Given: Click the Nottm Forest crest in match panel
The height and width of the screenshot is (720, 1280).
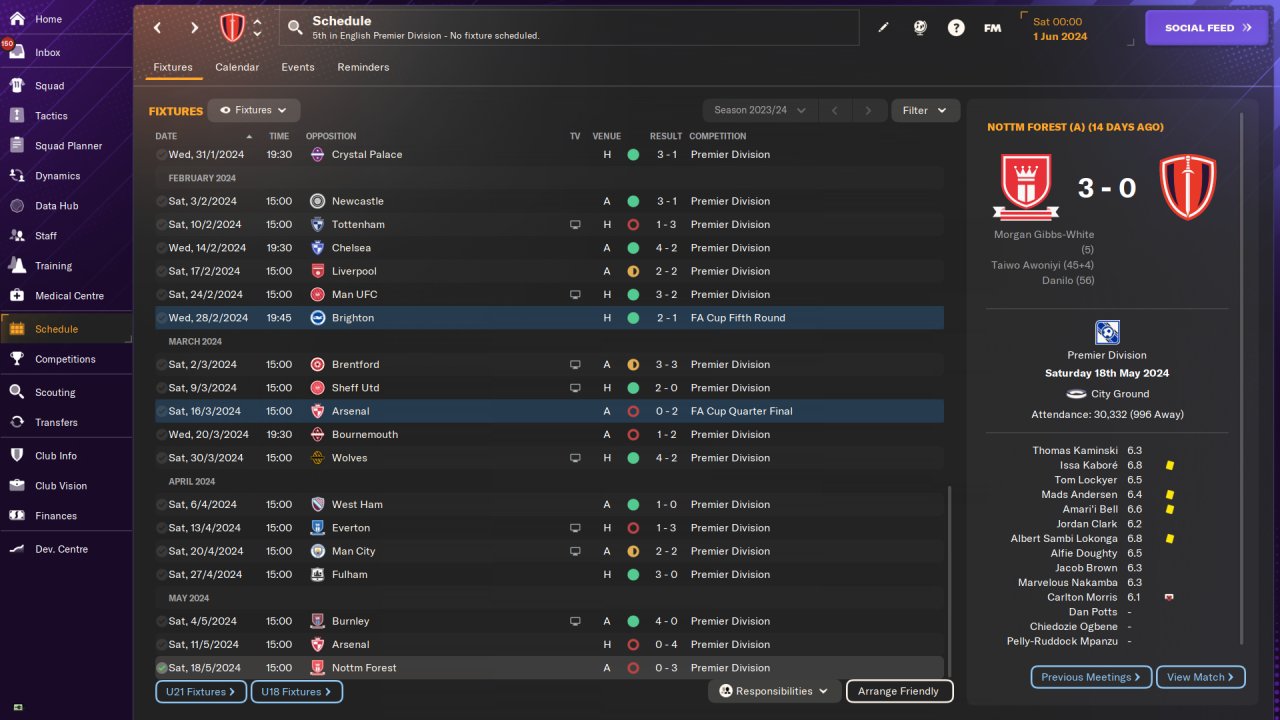Looking at the screenshot, I should (x=1026, y=187).
